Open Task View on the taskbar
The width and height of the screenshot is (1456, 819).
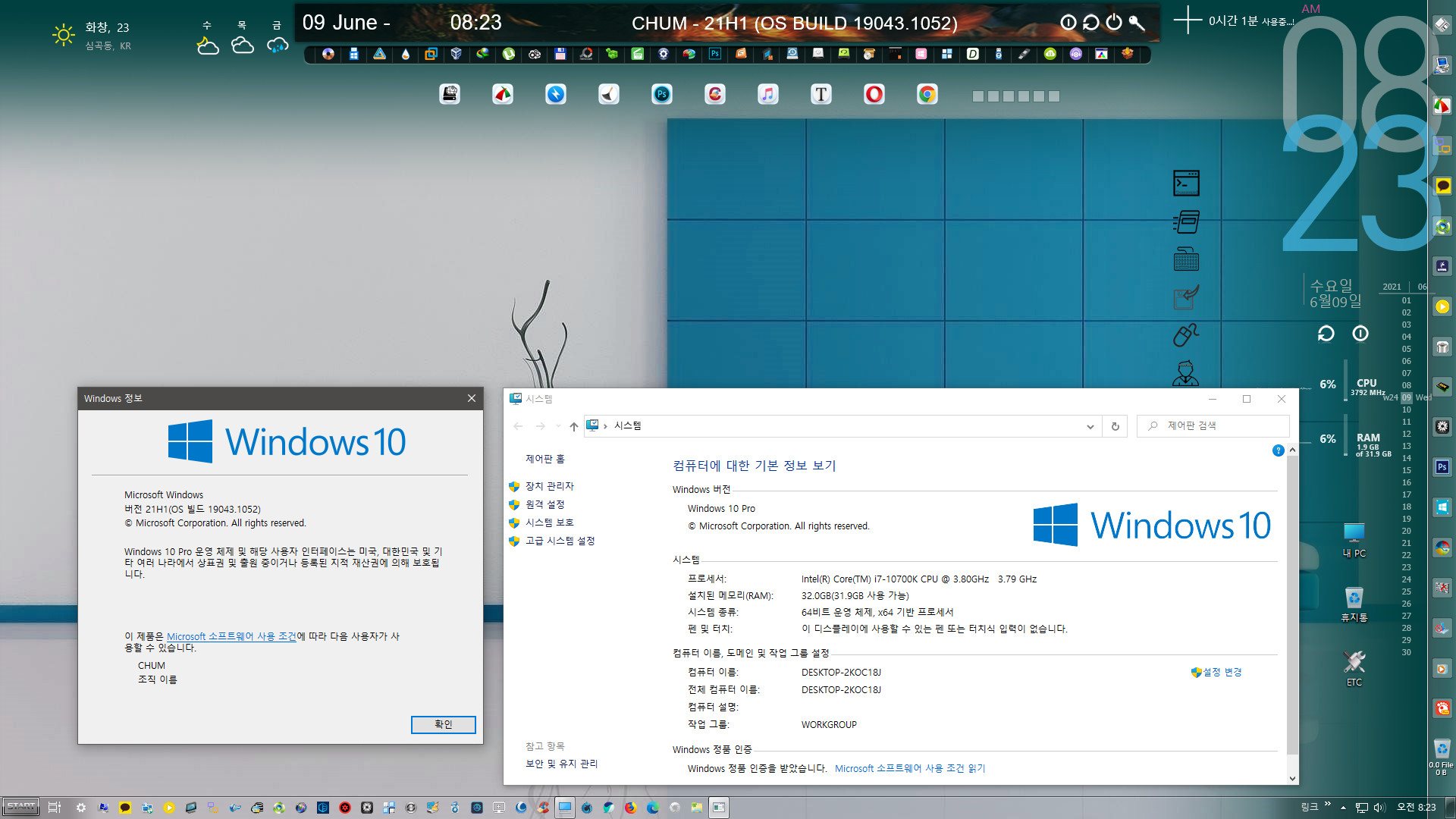[x=55, y=808]
